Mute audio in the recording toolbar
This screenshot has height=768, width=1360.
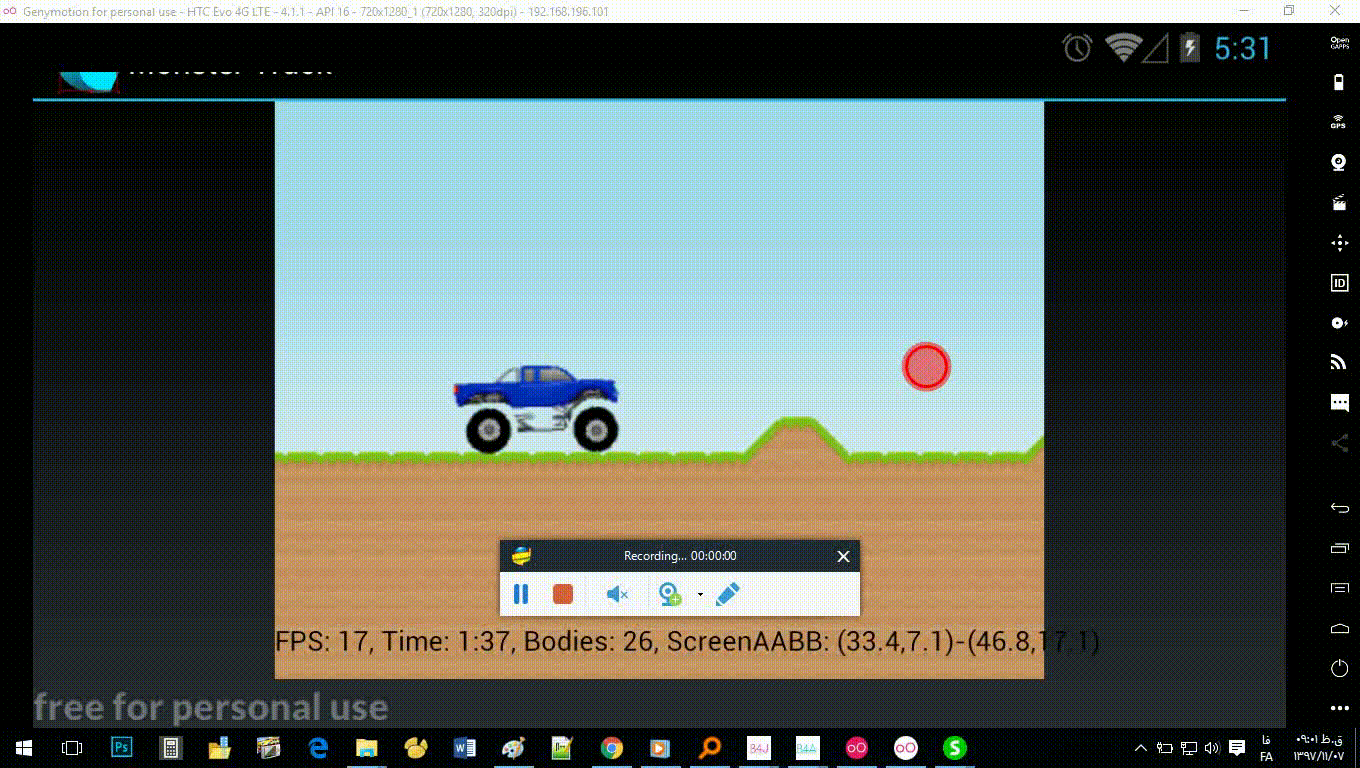(615, 593)
